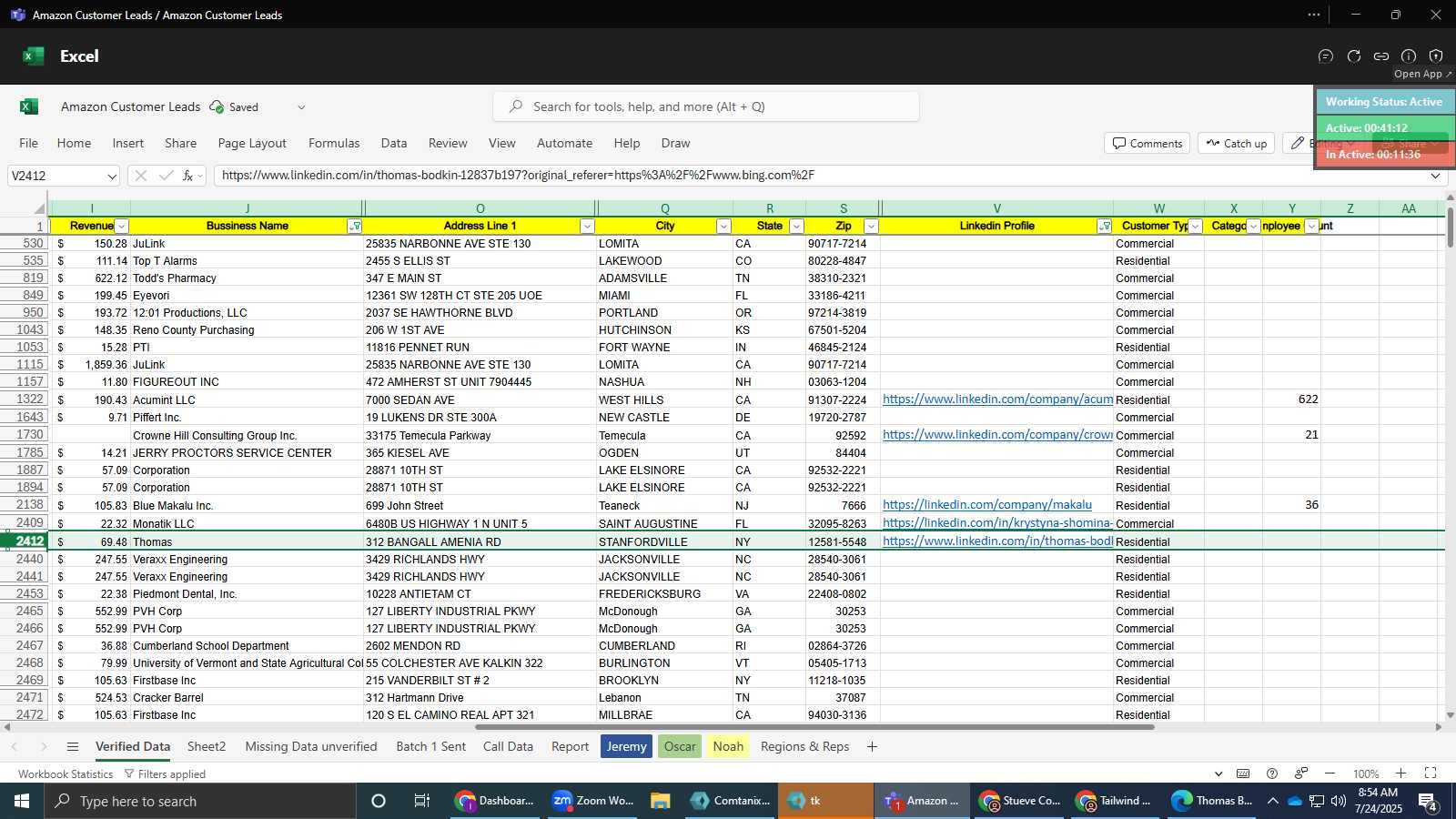Screen dimensions: 1456x819
Task: Click the formula bar enter checkmark
Action: [166, 176]
